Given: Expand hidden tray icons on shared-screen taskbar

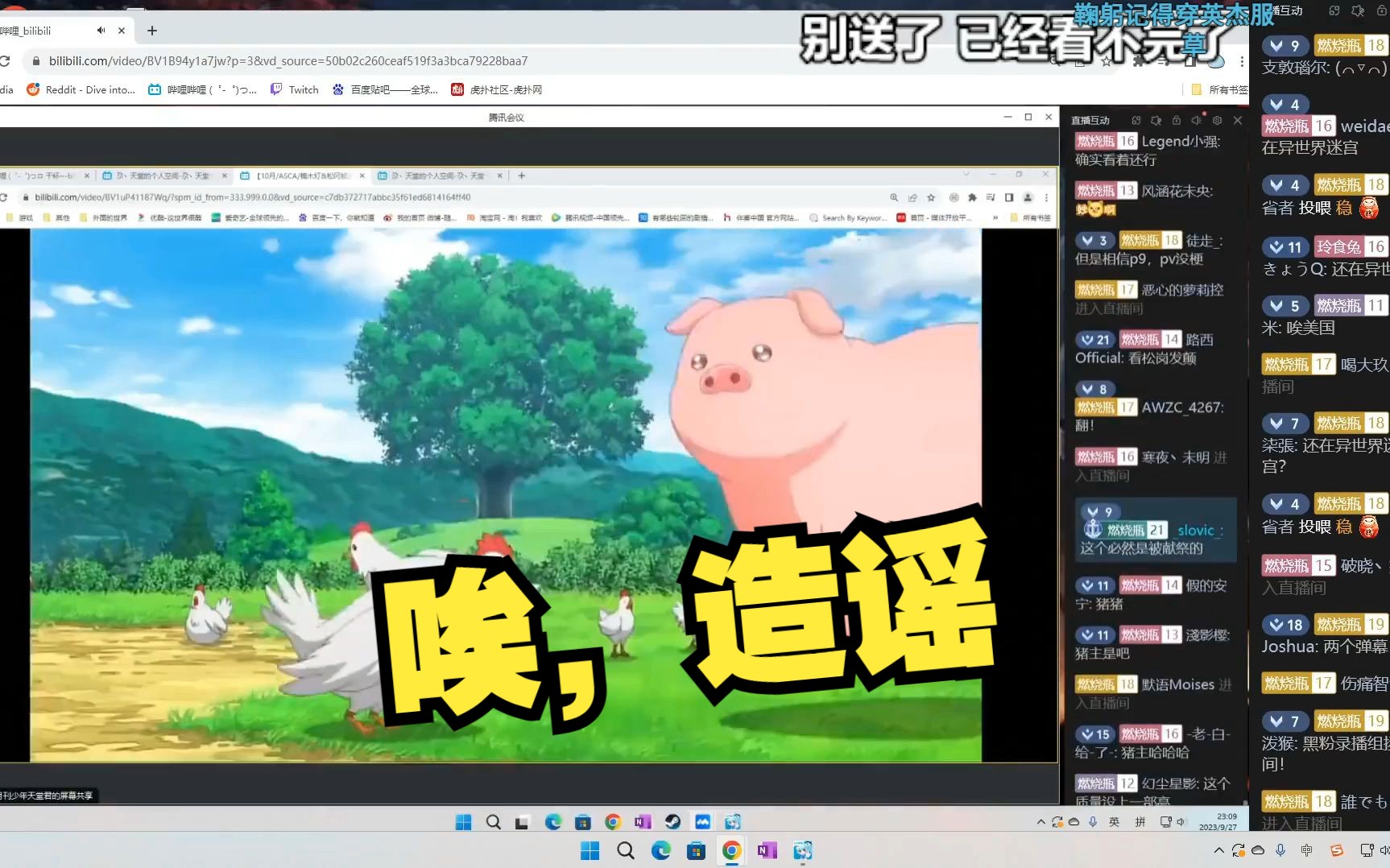Looking at the screenshot, I should click(x=1040, y=822).
